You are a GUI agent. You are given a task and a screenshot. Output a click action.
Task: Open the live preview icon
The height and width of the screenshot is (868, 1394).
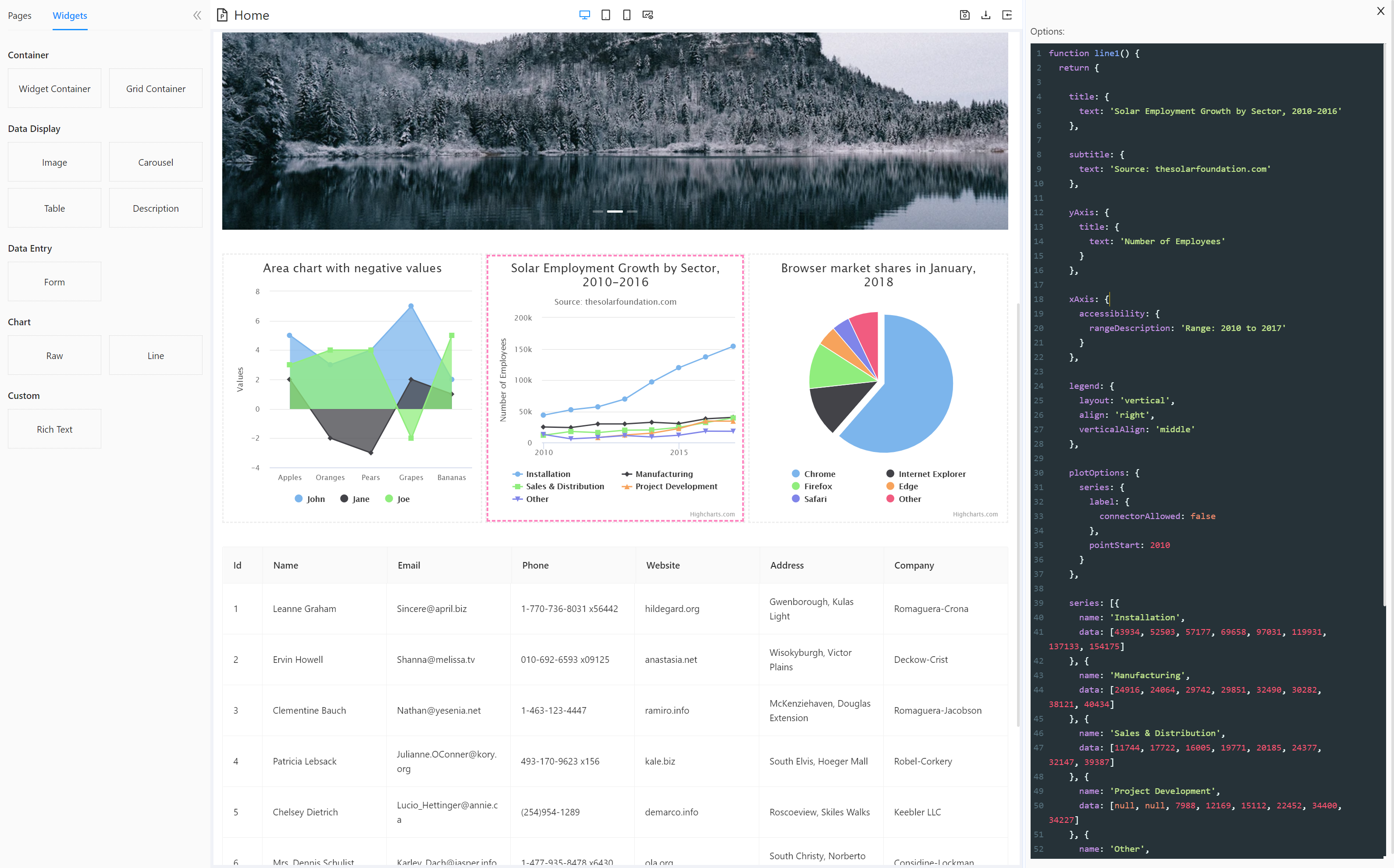(648, 15)
